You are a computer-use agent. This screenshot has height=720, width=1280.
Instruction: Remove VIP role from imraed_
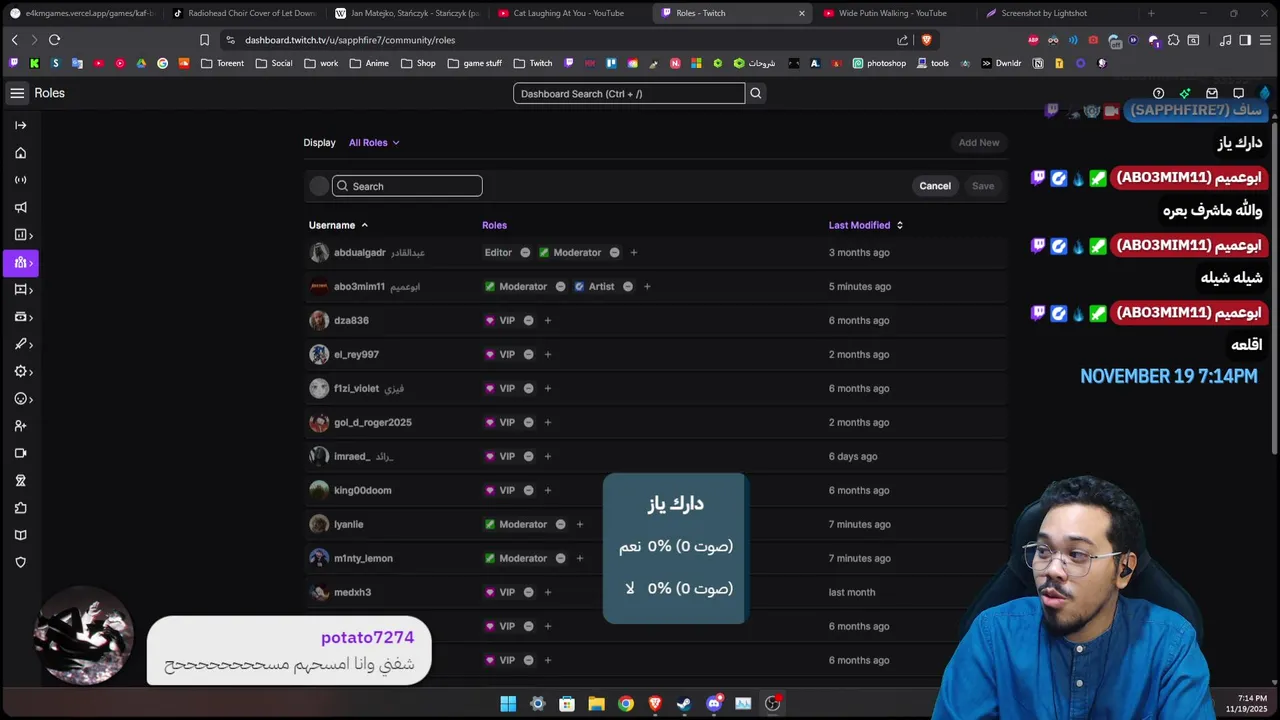[x=528, y=457]
